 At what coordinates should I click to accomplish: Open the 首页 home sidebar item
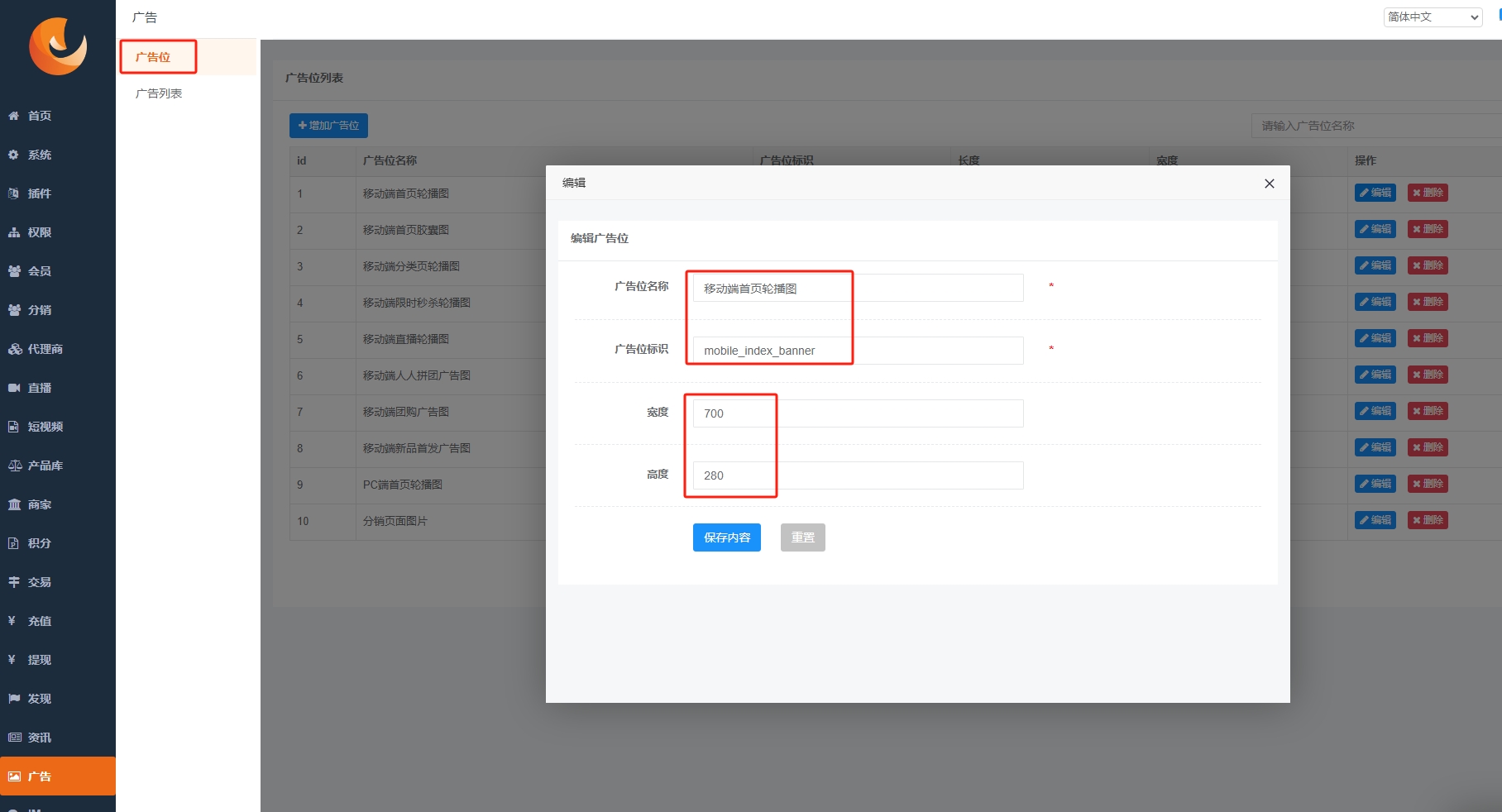pyautogui.click(x=58, y=116)
